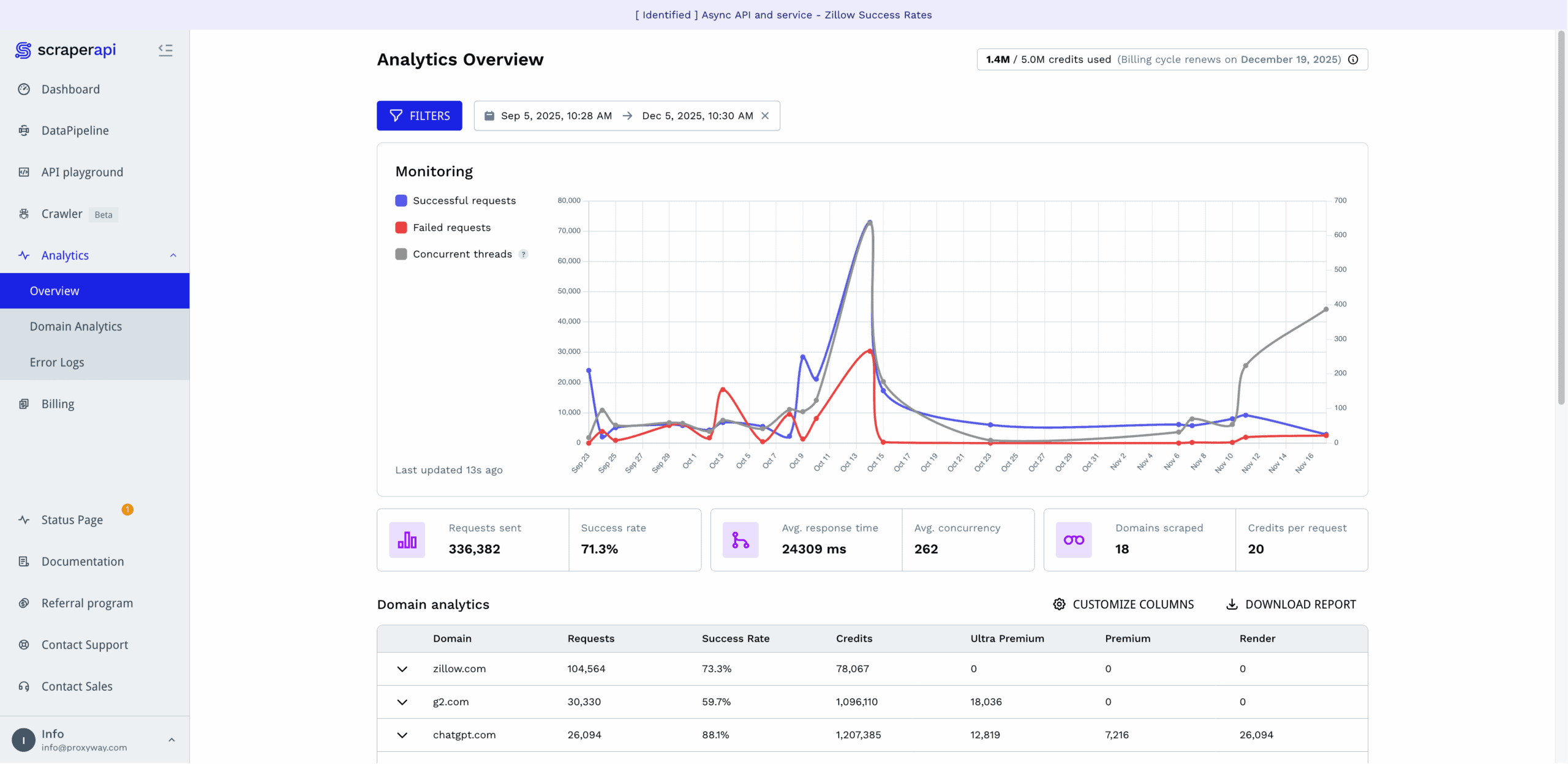
Task: Expand the g2.com domain row
Action: coord(402,702)
